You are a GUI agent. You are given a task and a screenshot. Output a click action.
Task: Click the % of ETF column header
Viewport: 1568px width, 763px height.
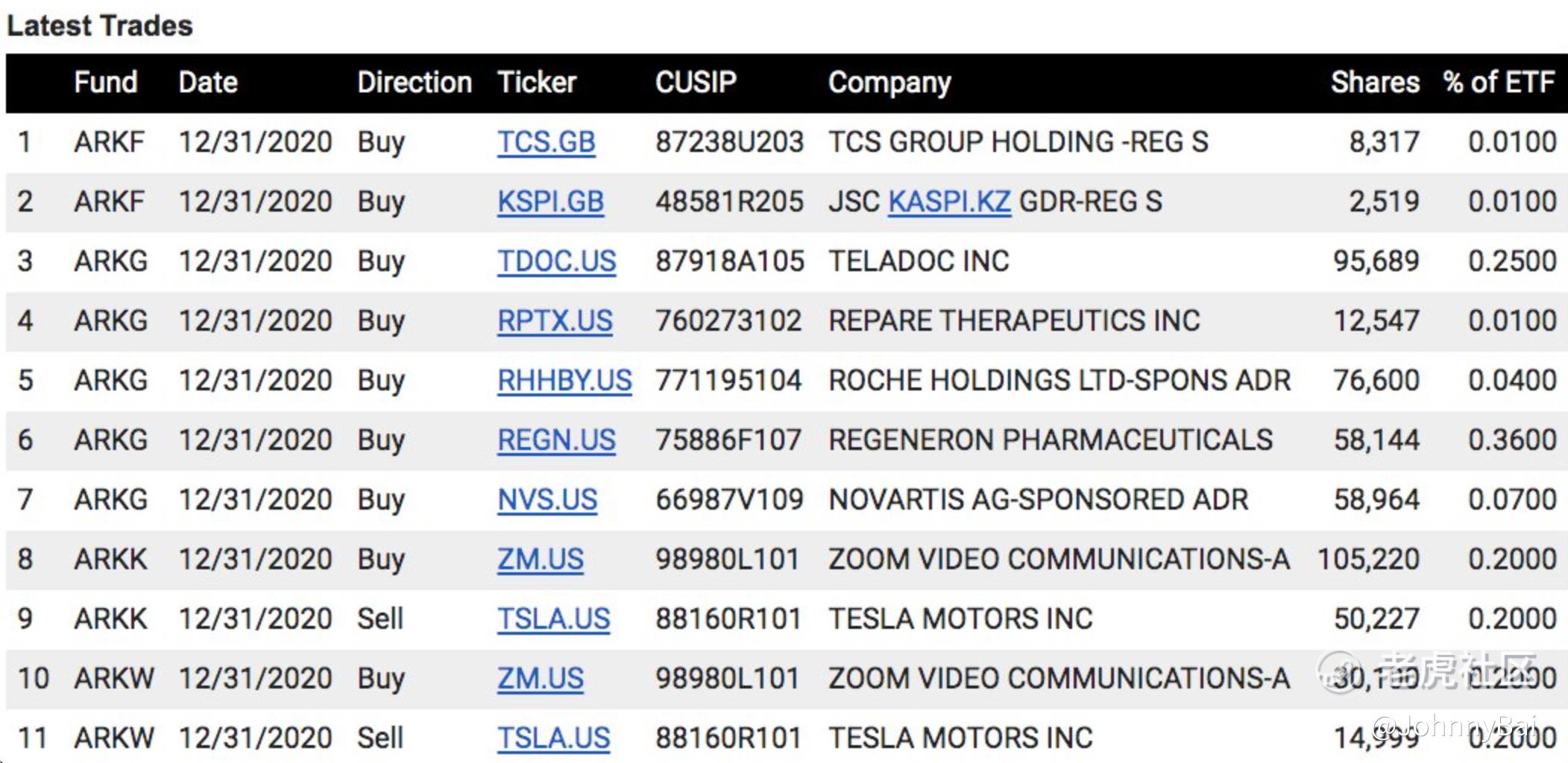(x=1499, y=82)
